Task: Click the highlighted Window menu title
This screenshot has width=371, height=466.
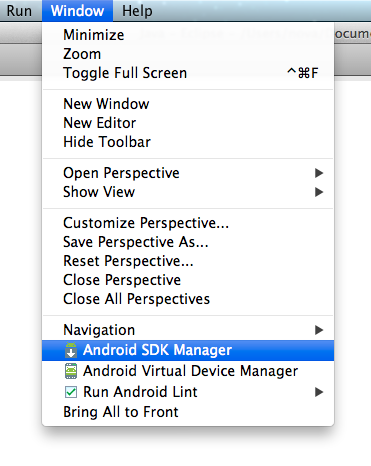Action: click(x=77, y=11)
